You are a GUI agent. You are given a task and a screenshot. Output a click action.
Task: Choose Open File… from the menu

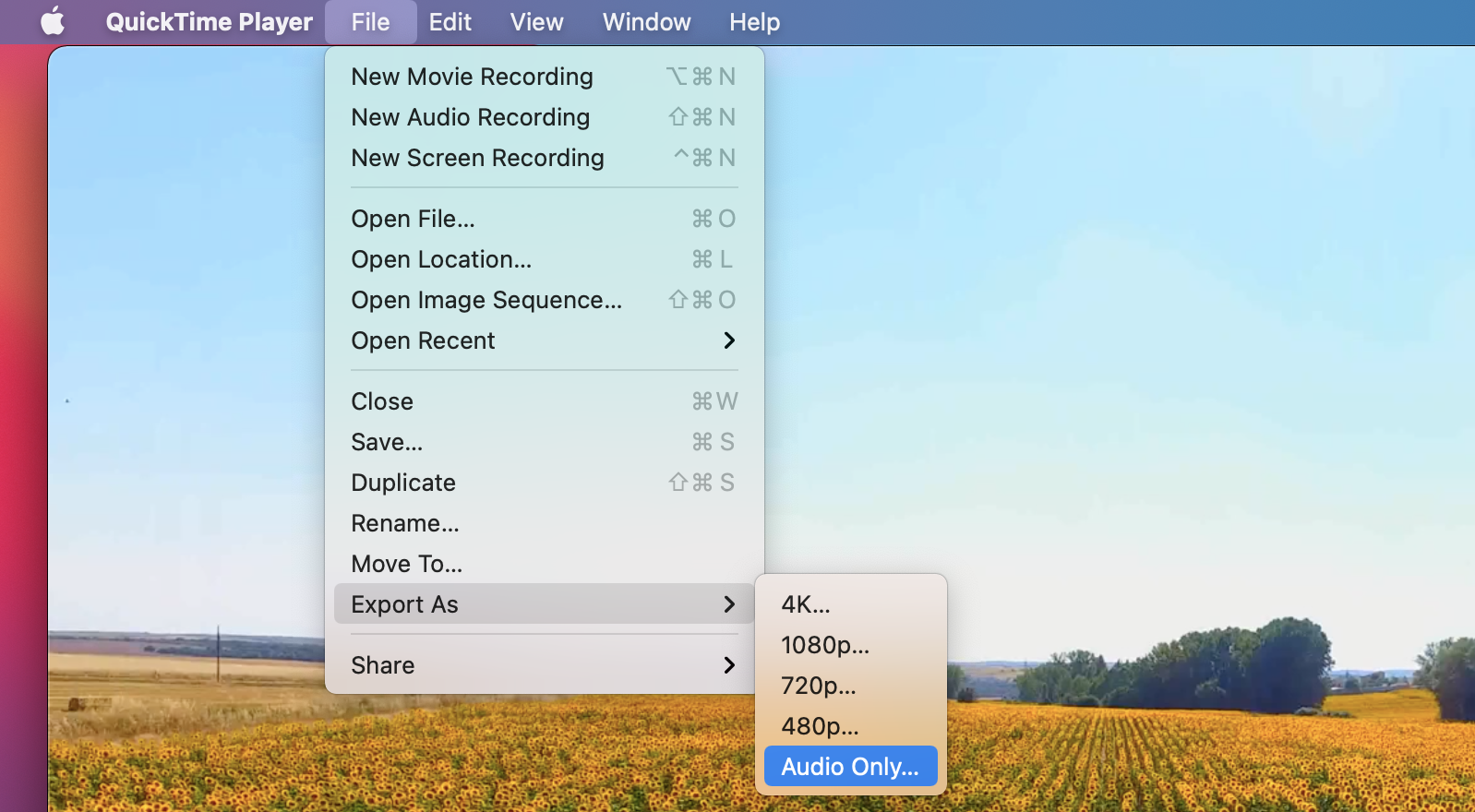[544, 219]
